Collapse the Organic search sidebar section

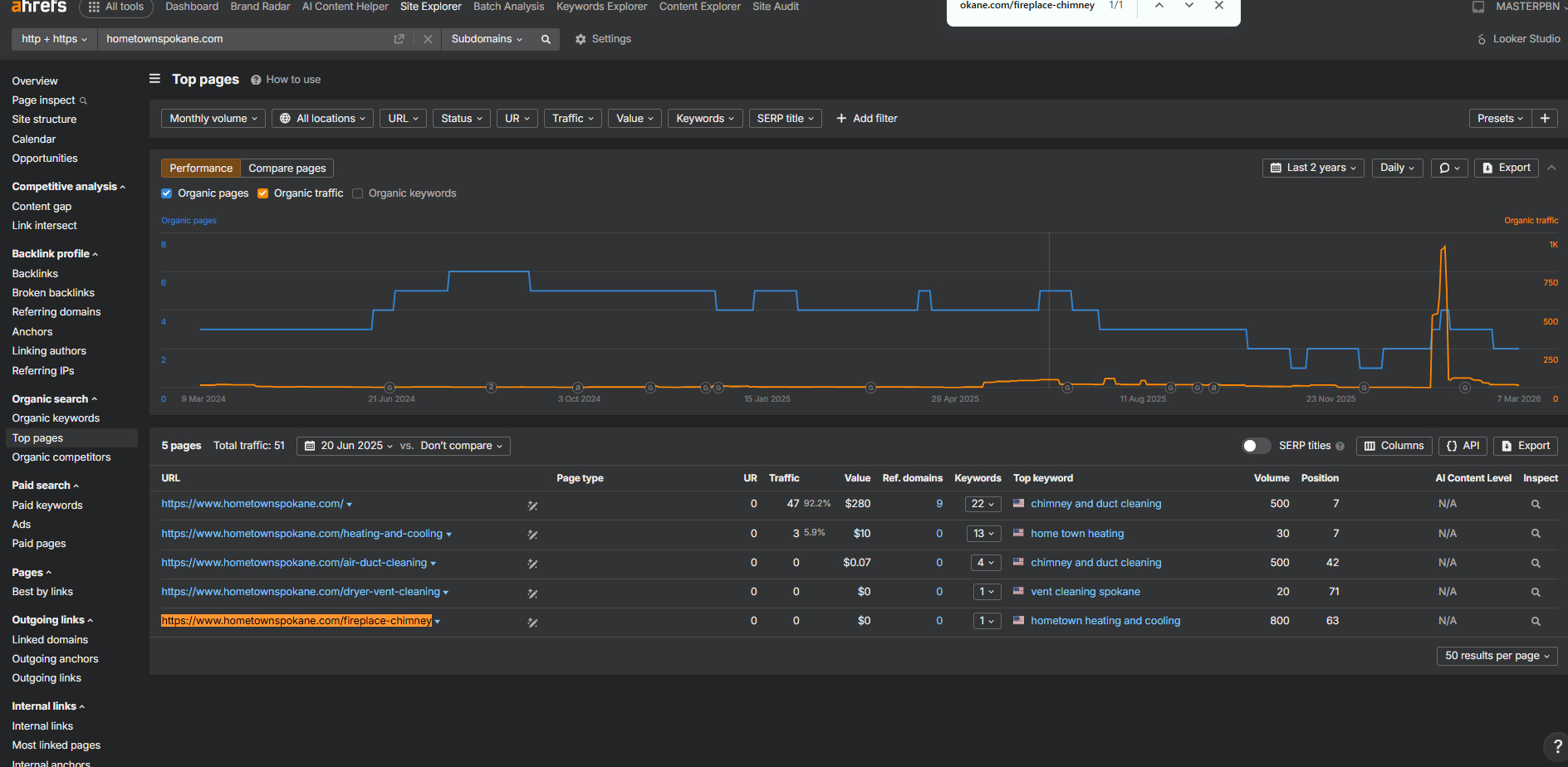click(55, 399)
